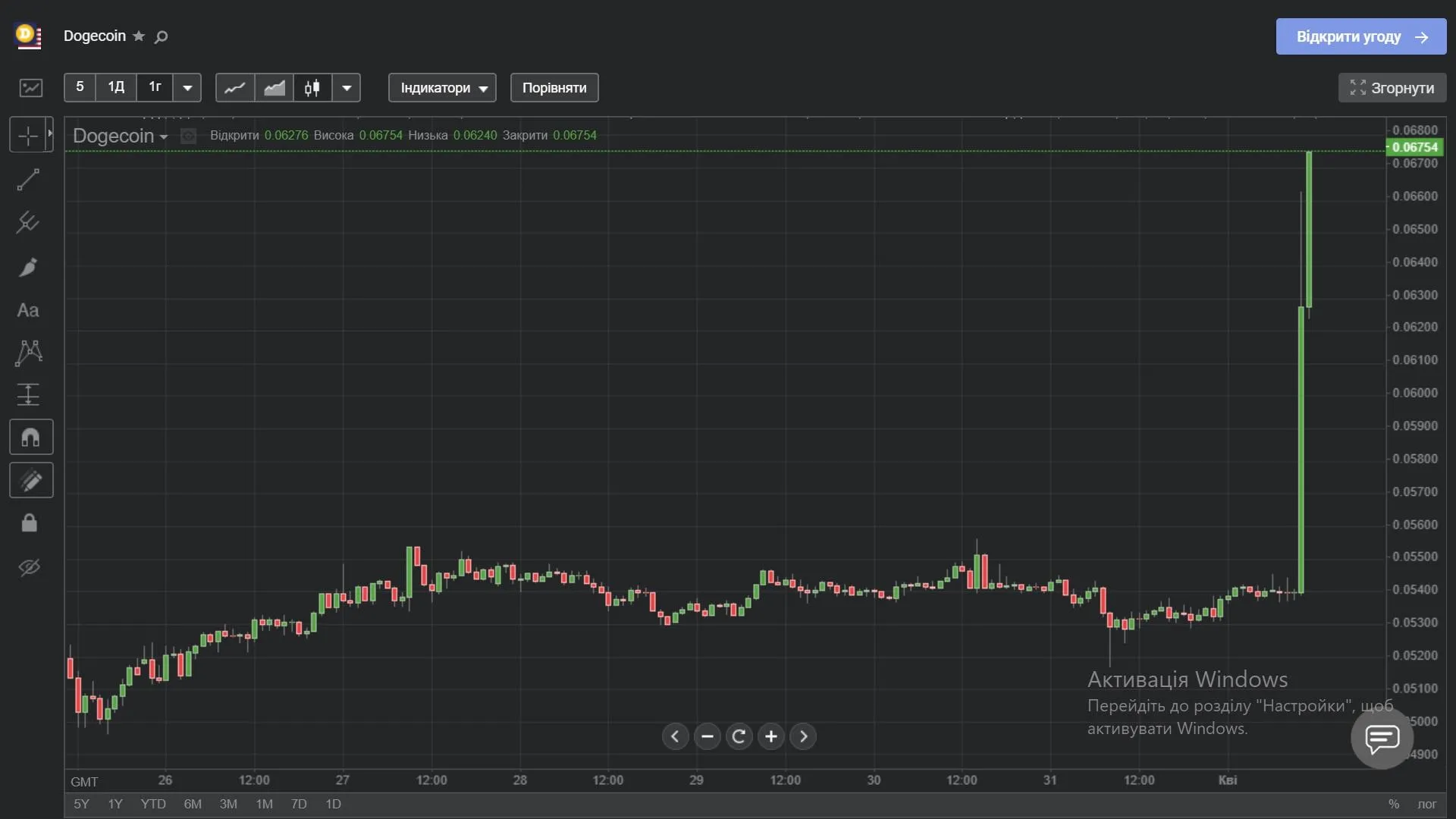Toggle the lock all drawings icon
Image resolution: width=1456 pixels, height=819 pixels.
point(29,523)
